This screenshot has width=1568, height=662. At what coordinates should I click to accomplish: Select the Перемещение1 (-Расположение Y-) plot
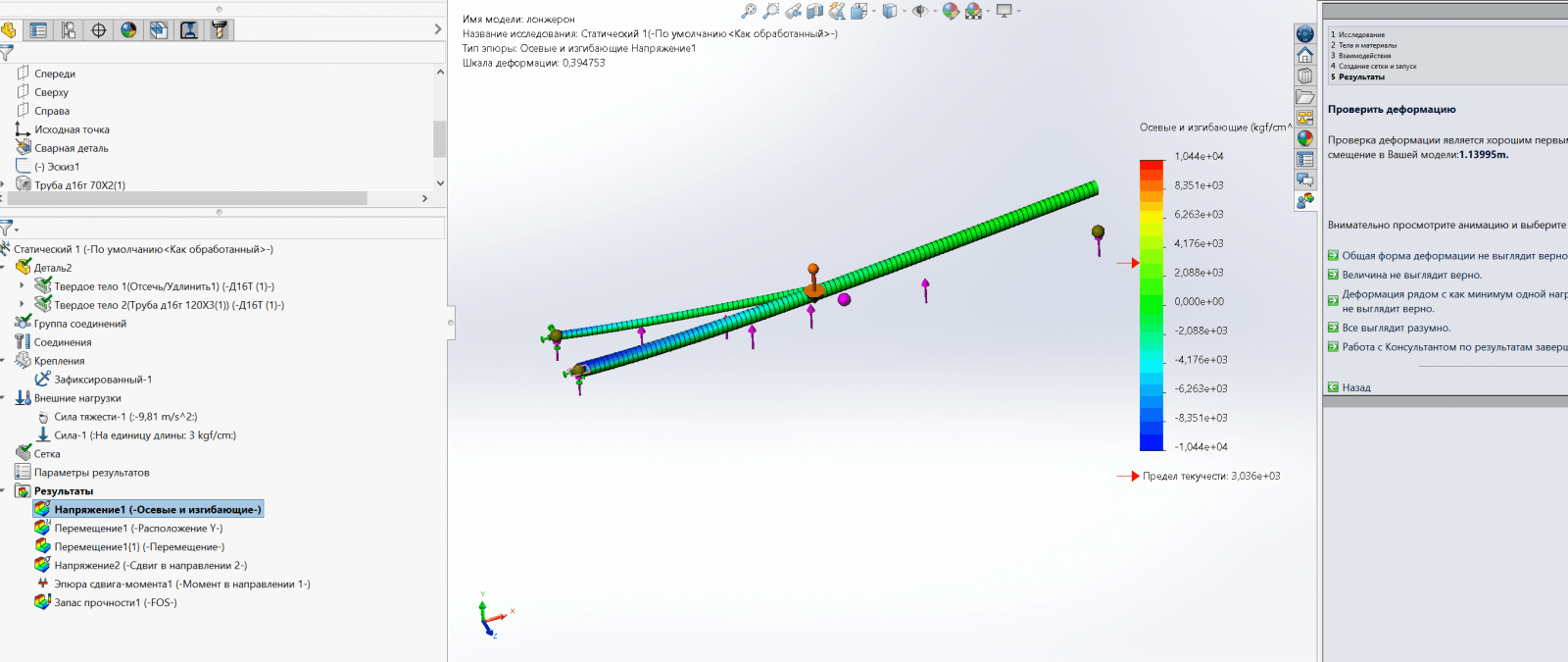pyautogui.click(x=138, y=529)
